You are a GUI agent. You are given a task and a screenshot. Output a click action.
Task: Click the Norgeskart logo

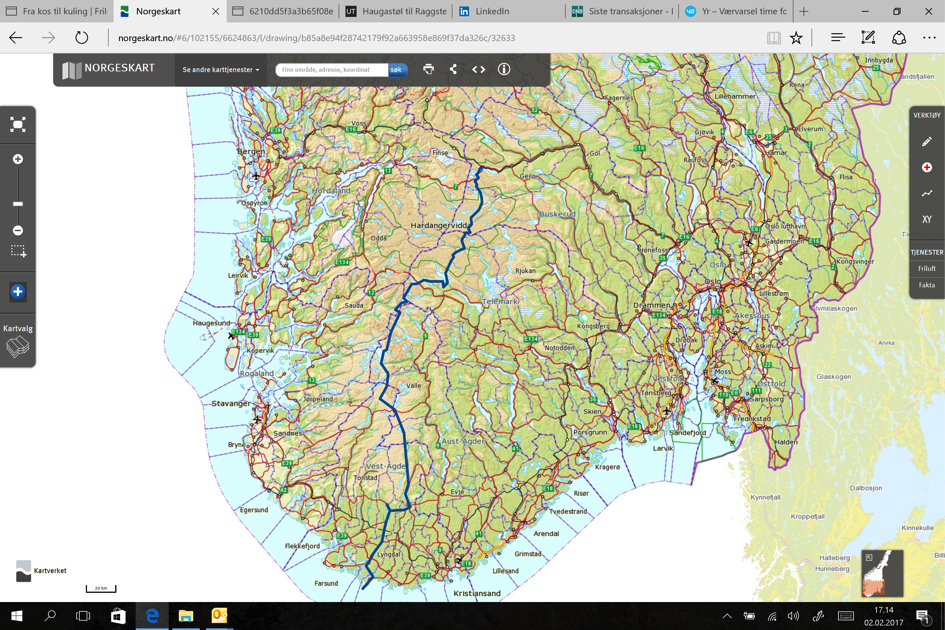(x=108, y=69)
